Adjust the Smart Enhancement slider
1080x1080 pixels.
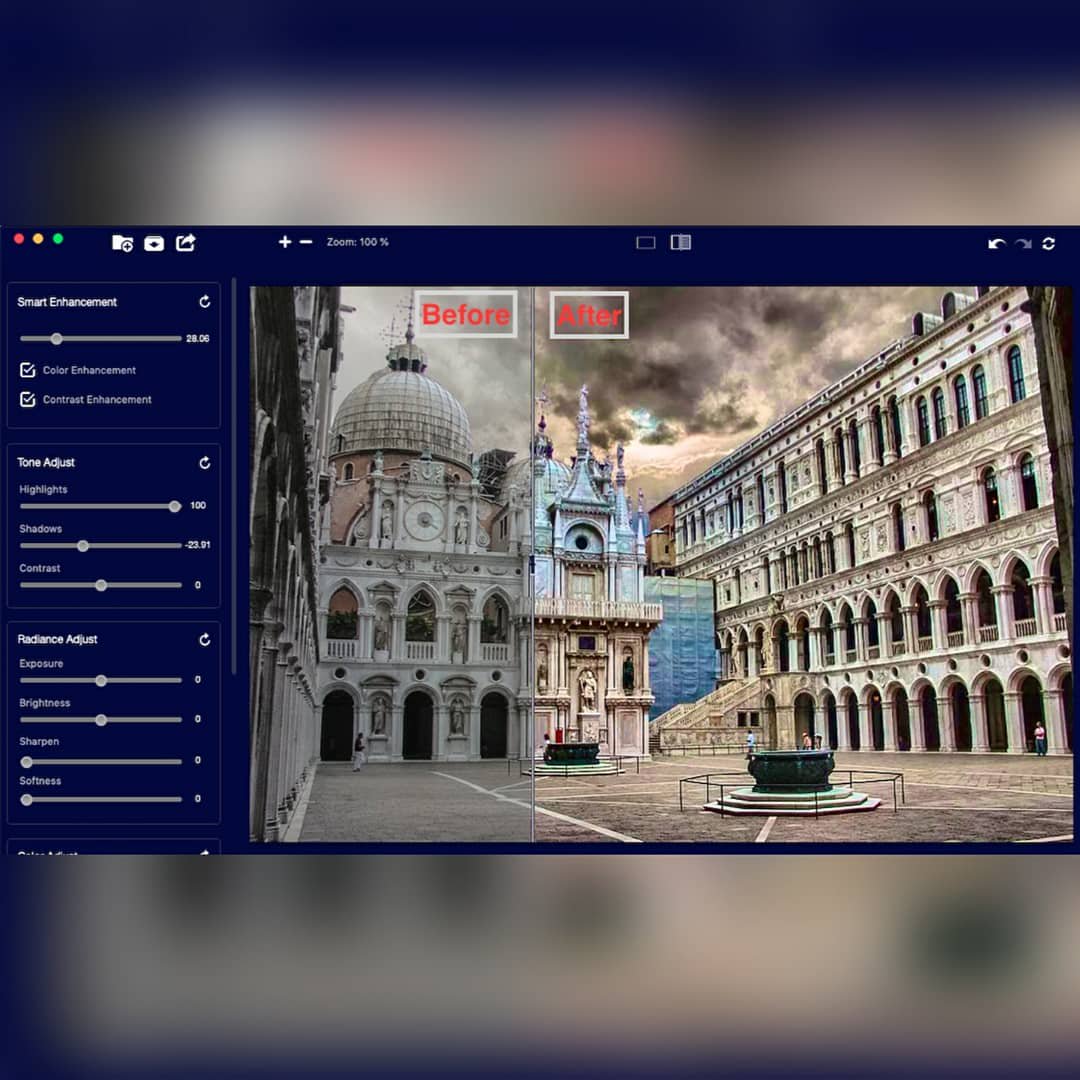(101, 338)
